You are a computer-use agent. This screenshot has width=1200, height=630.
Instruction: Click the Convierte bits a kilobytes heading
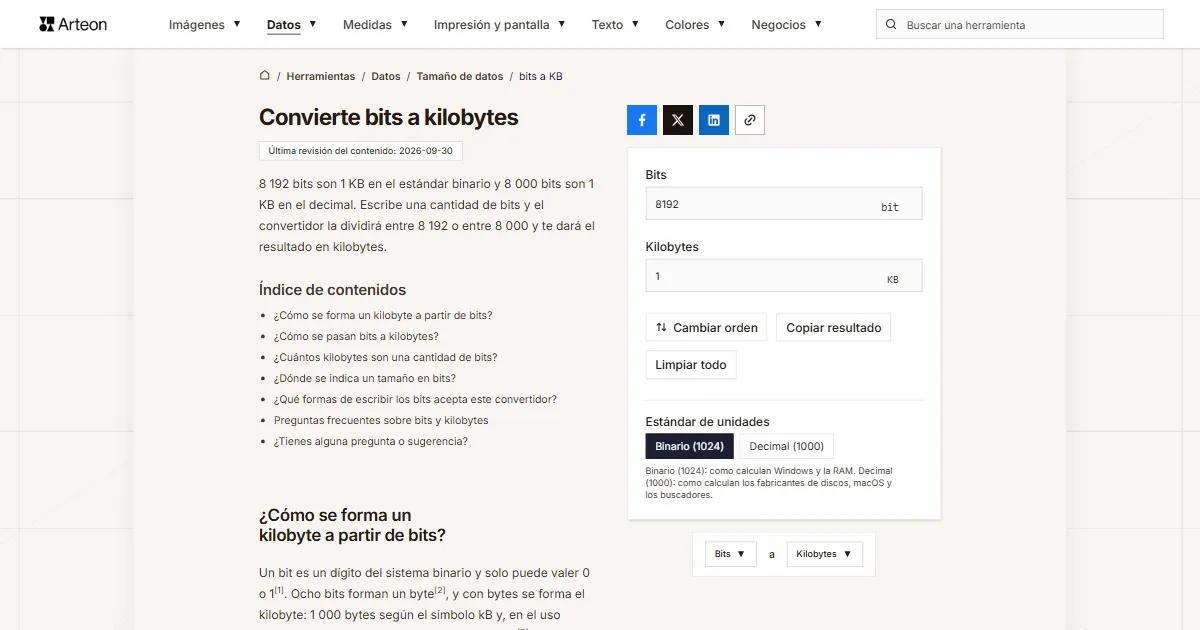tap(389, 117)
